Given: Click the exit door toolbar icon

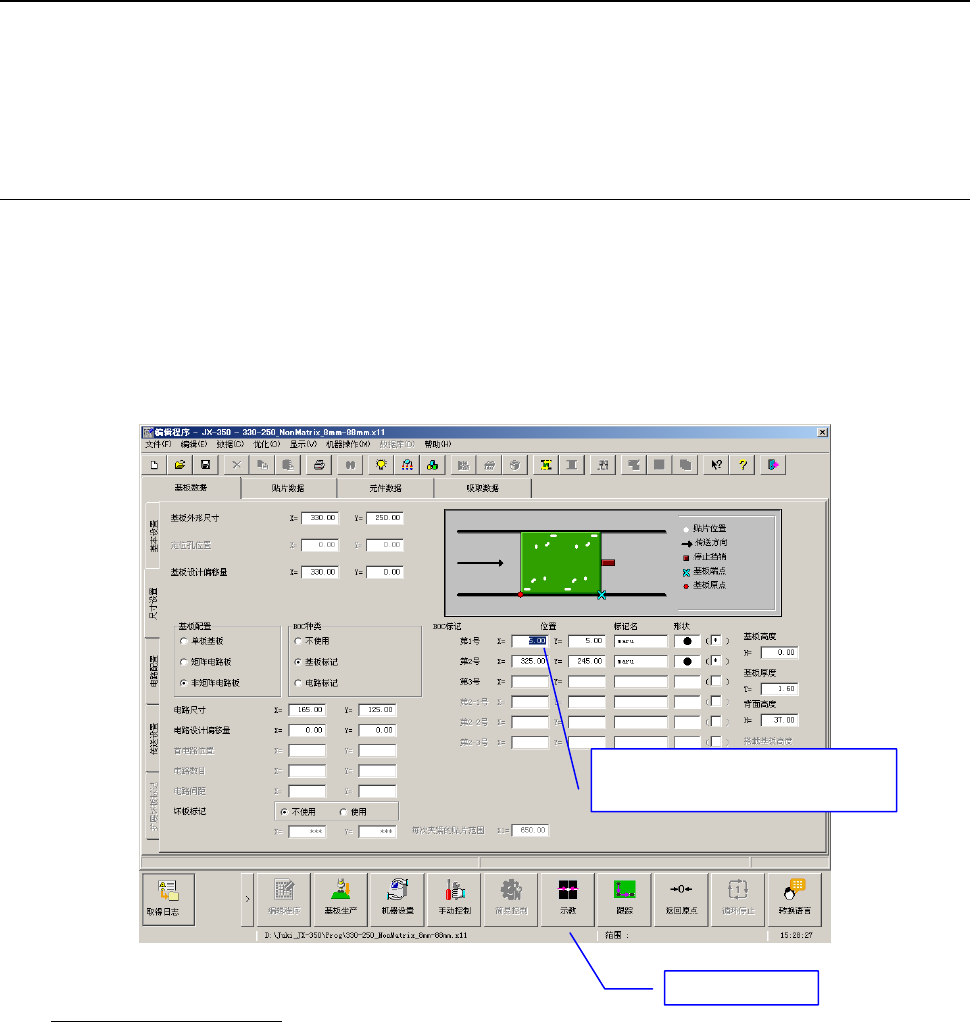Looking at the screenshot, I should click(x=773, y=465).
